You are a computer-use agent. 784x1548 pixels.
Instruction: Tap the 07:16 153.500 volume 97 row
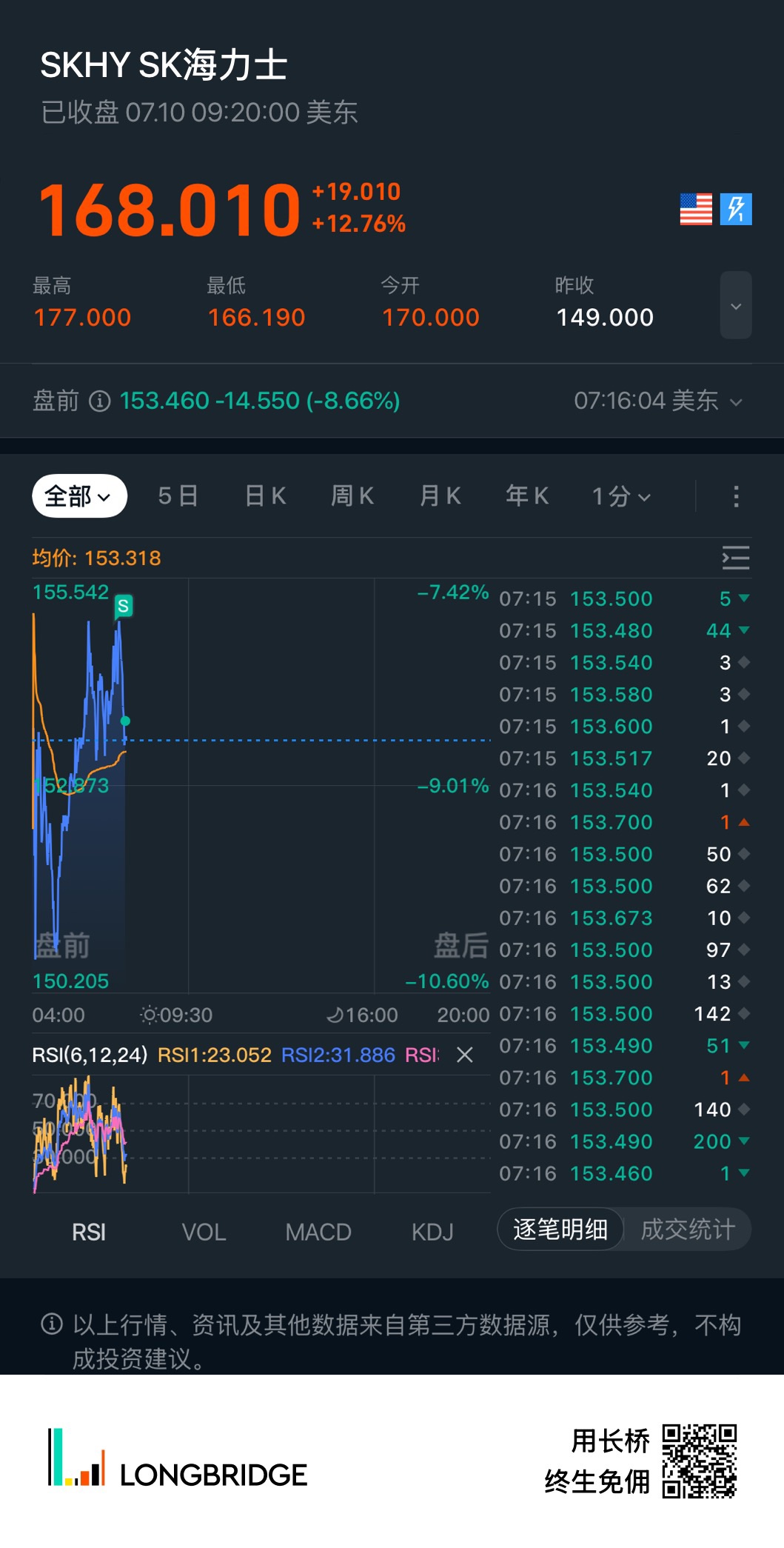point(624,950)
